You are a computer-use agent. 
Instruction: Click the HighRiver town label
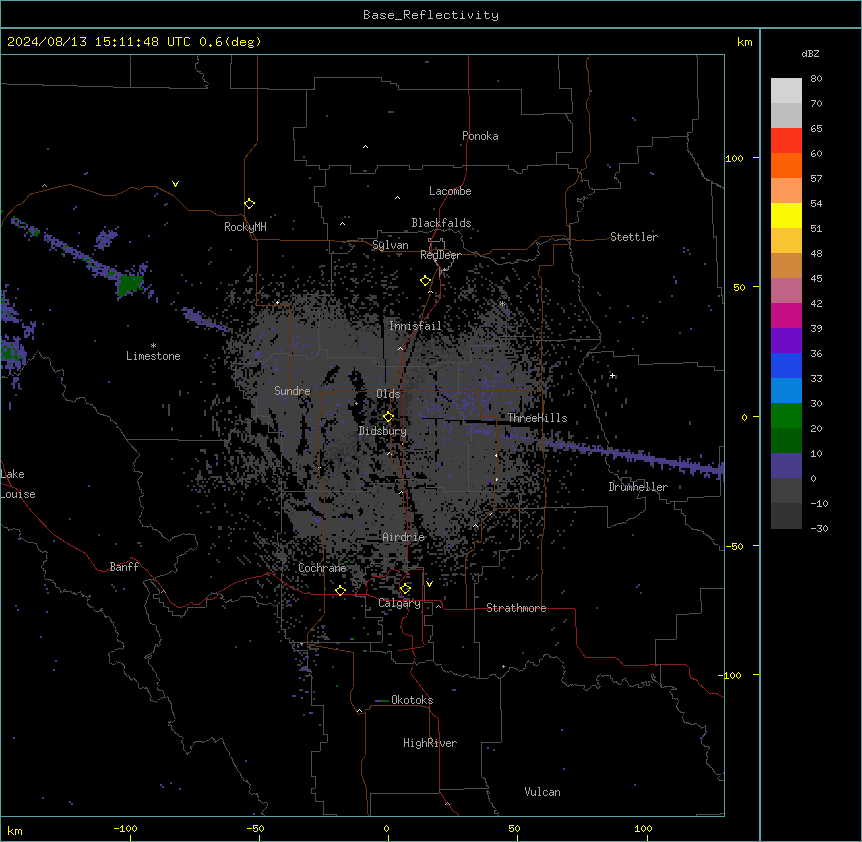pyautogui.click(x=430, y=743)
